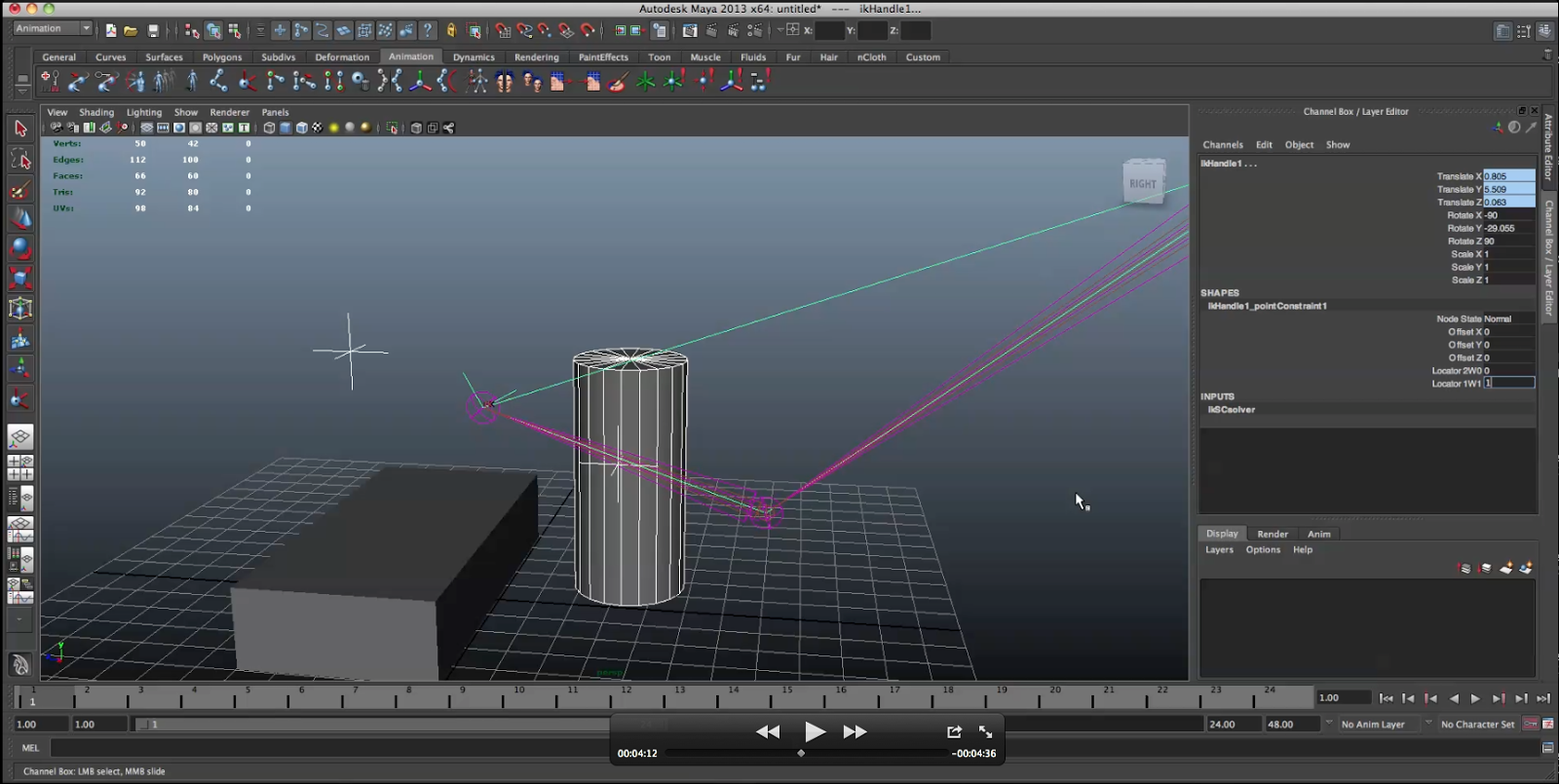
Task: Open the Polygons shelf tab
Action: coord(222,57)
